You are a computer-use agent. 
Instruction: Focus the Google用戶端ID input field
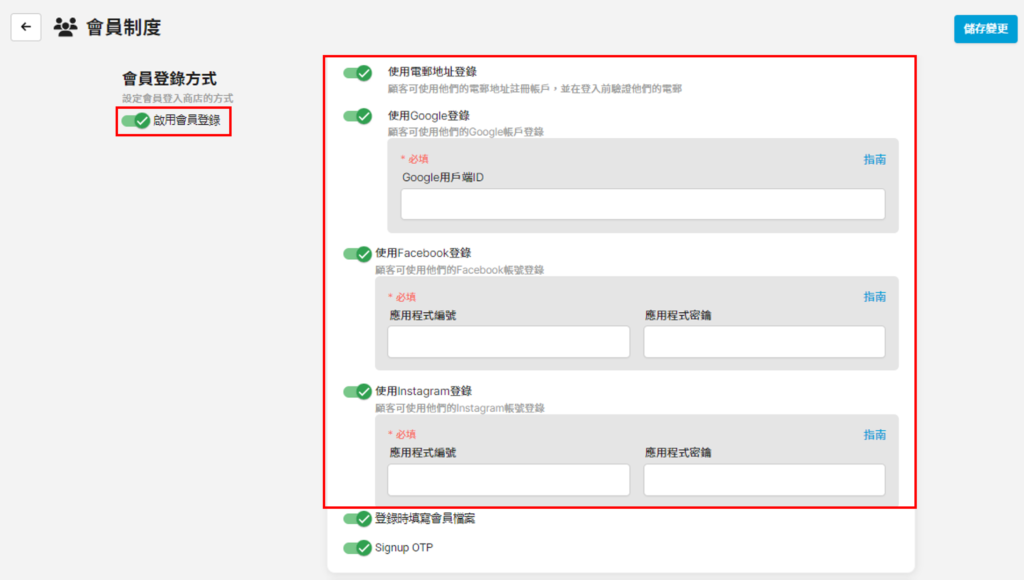[x=642, y=204]
